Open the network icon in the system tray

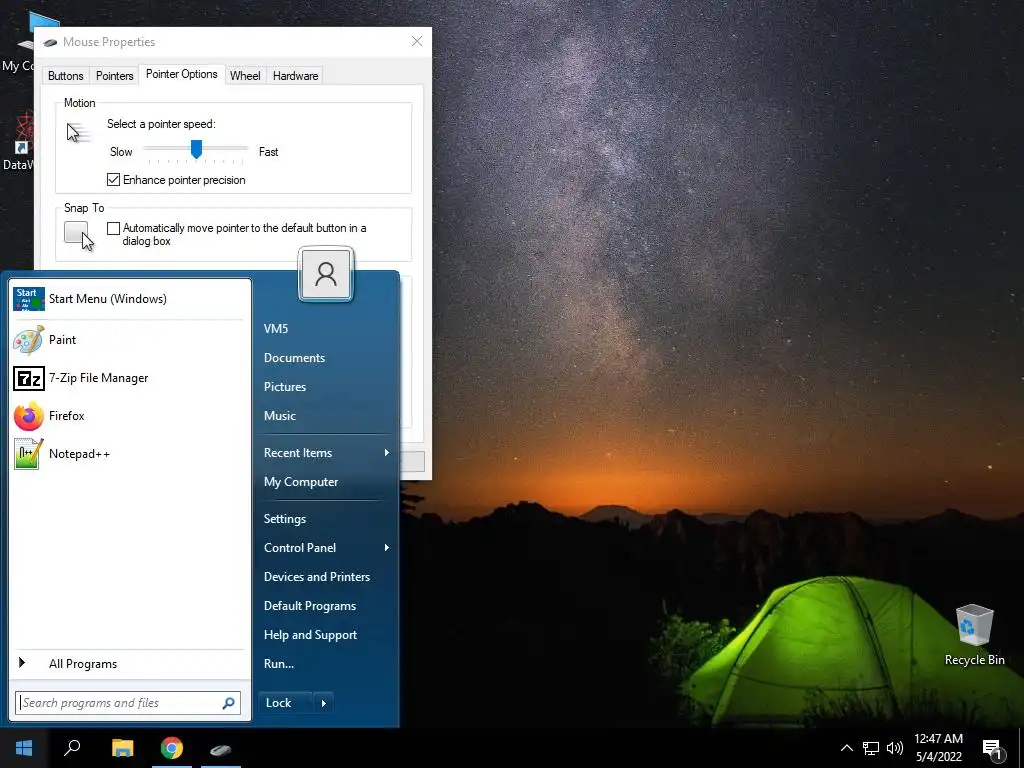click(x=871, y=748)
